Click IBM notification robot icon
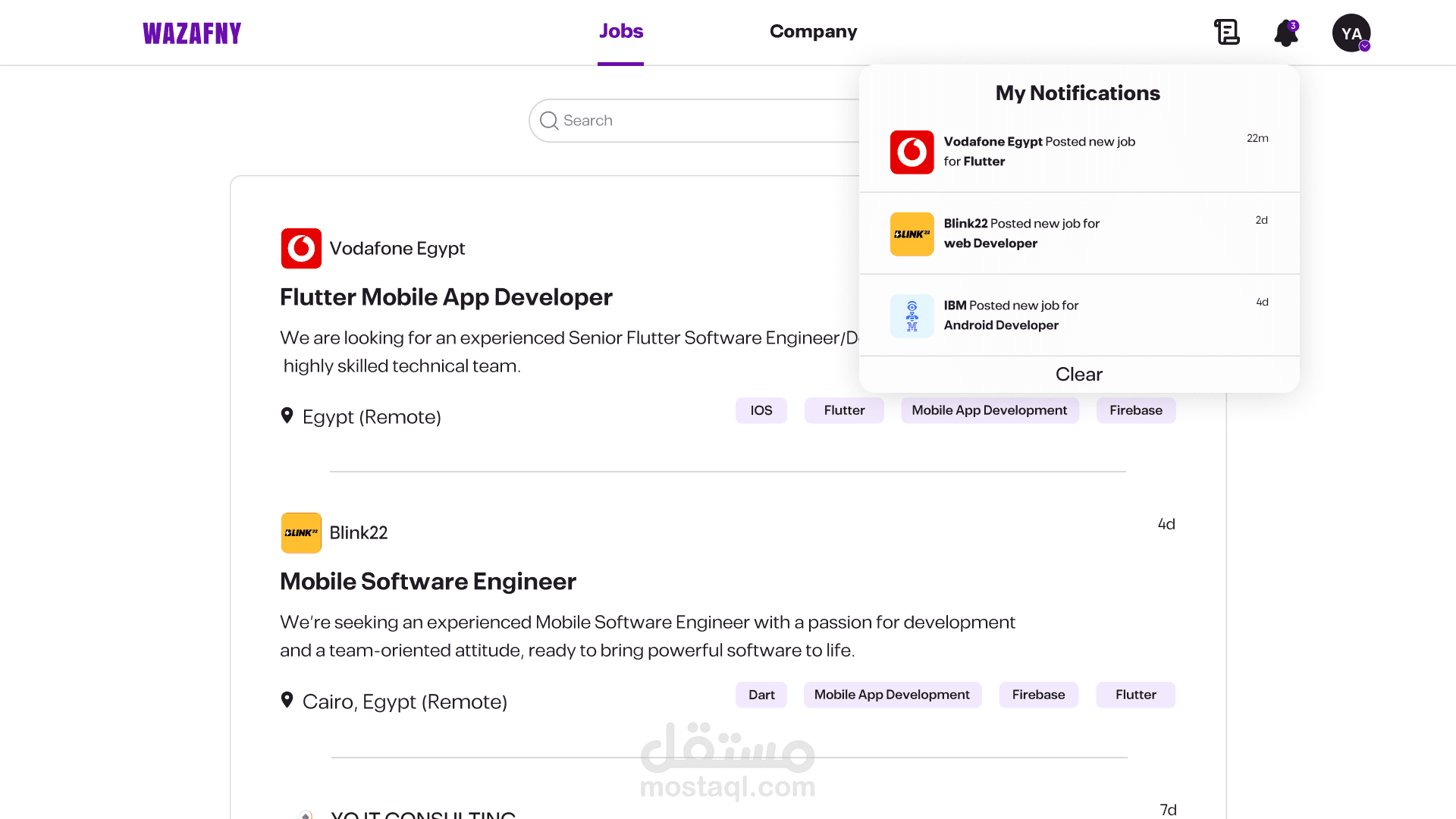Viewport: 1456px width, 819px height. 912,316
